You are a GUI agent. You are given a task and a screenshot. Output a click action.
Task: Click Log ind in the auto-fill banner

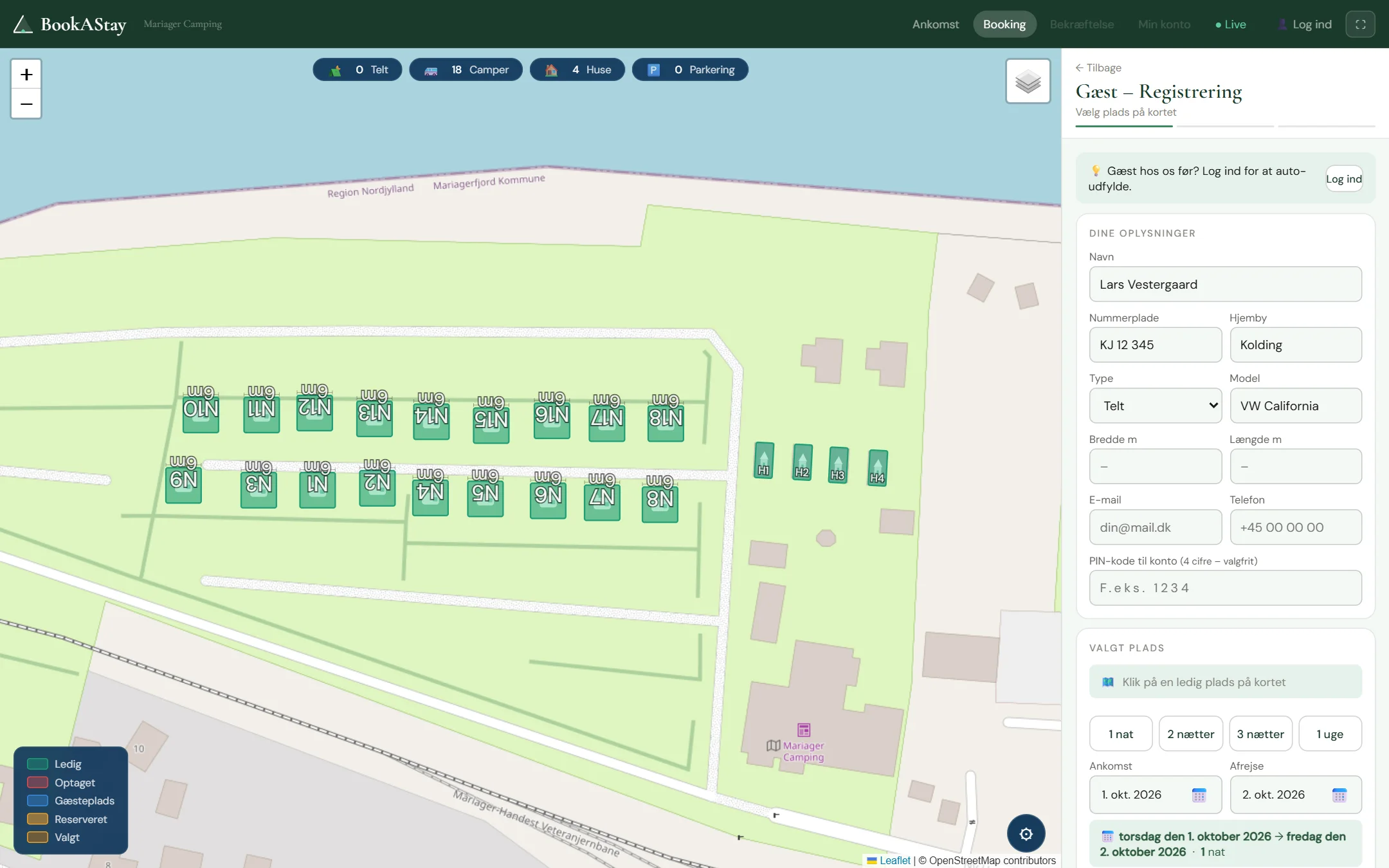pyautogui.click(x=1344, y=179)
